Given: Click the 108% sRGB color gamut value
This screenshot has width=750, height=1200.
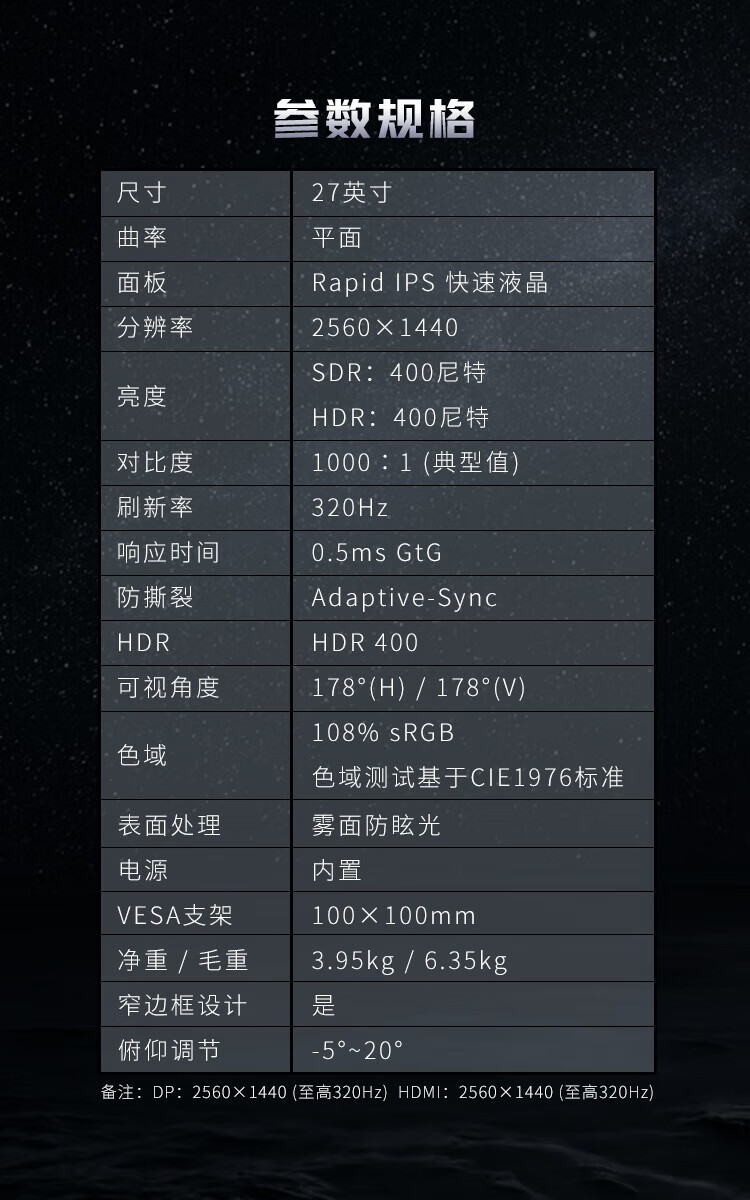Looking at the screenshot, I should tap(383, 733).
